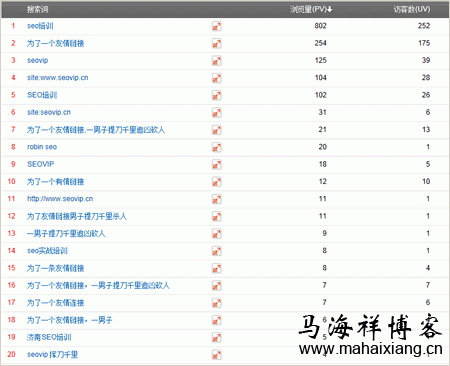The height and width of the screenshot is (366, 450).
Task: Open trend chart icon for seo培训 row 1
Action: (x=217, y=26)
